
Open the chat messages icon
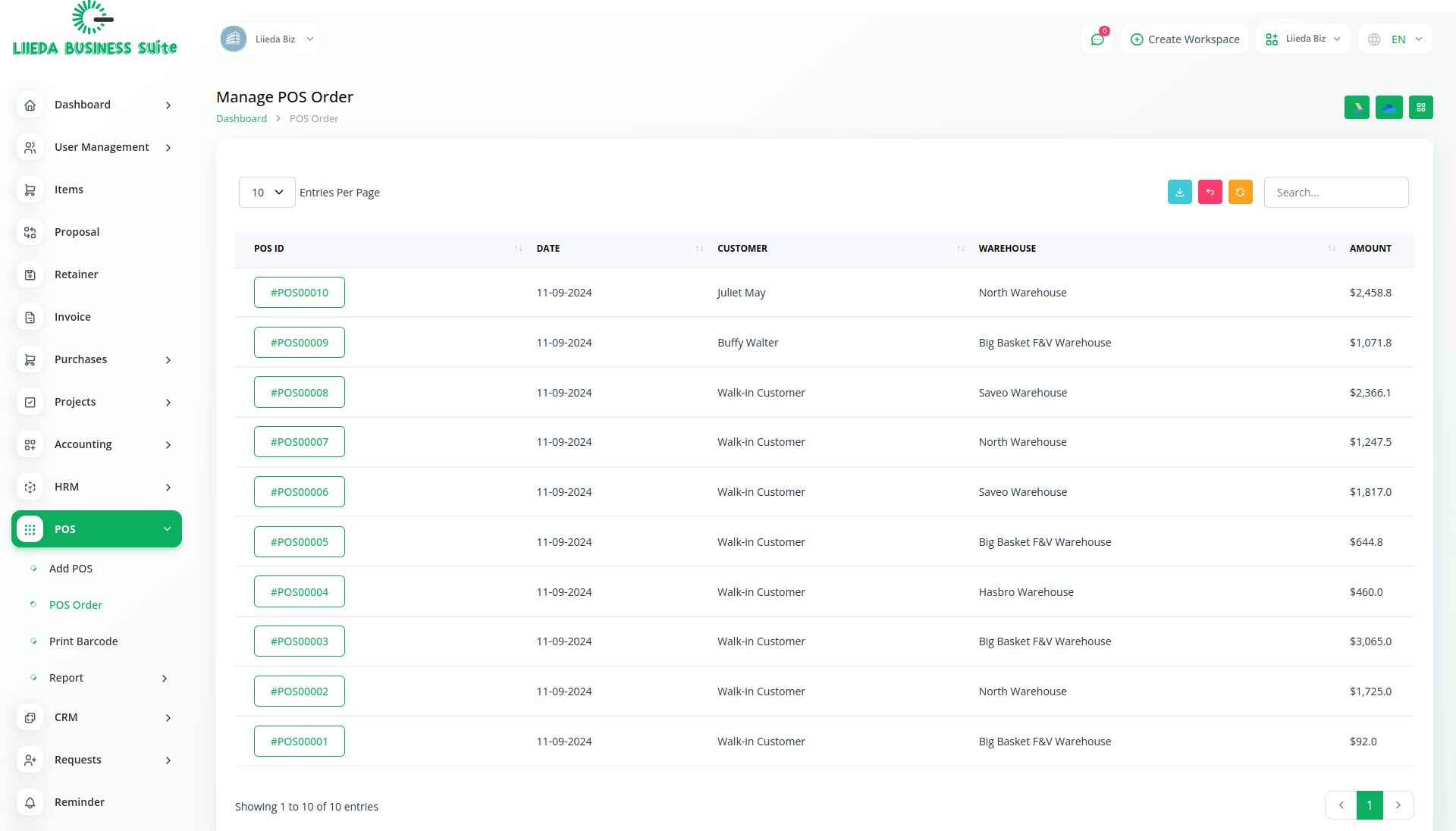(x=1097, y=39)
